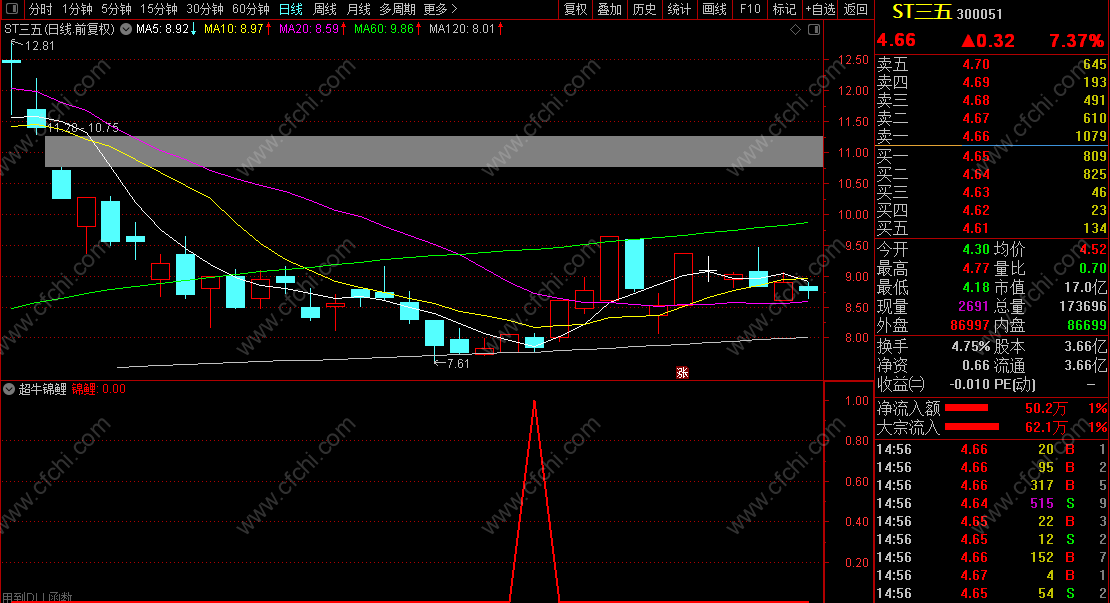Select the 分时 intraday tab
Screen dimensions: 1110x603
(x=40, y=9)
